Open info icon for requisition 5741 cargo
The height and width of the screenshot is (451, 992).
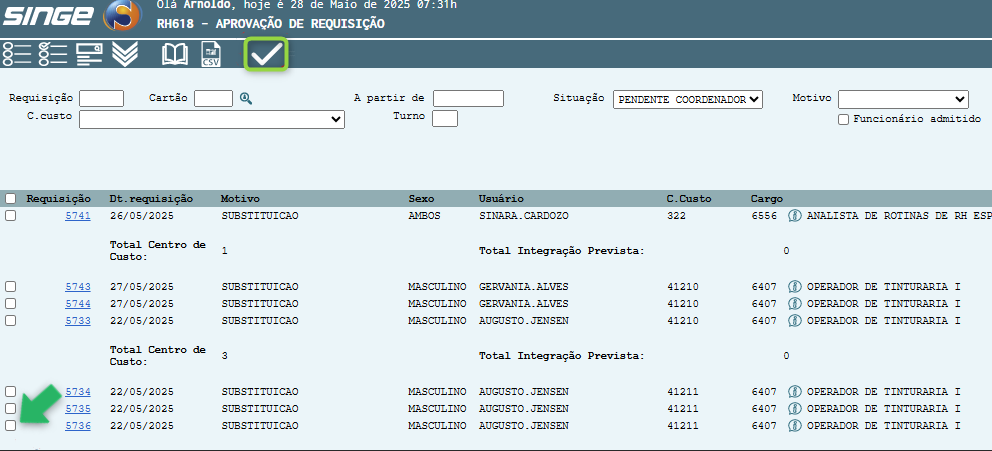click(x=796, y=215)
